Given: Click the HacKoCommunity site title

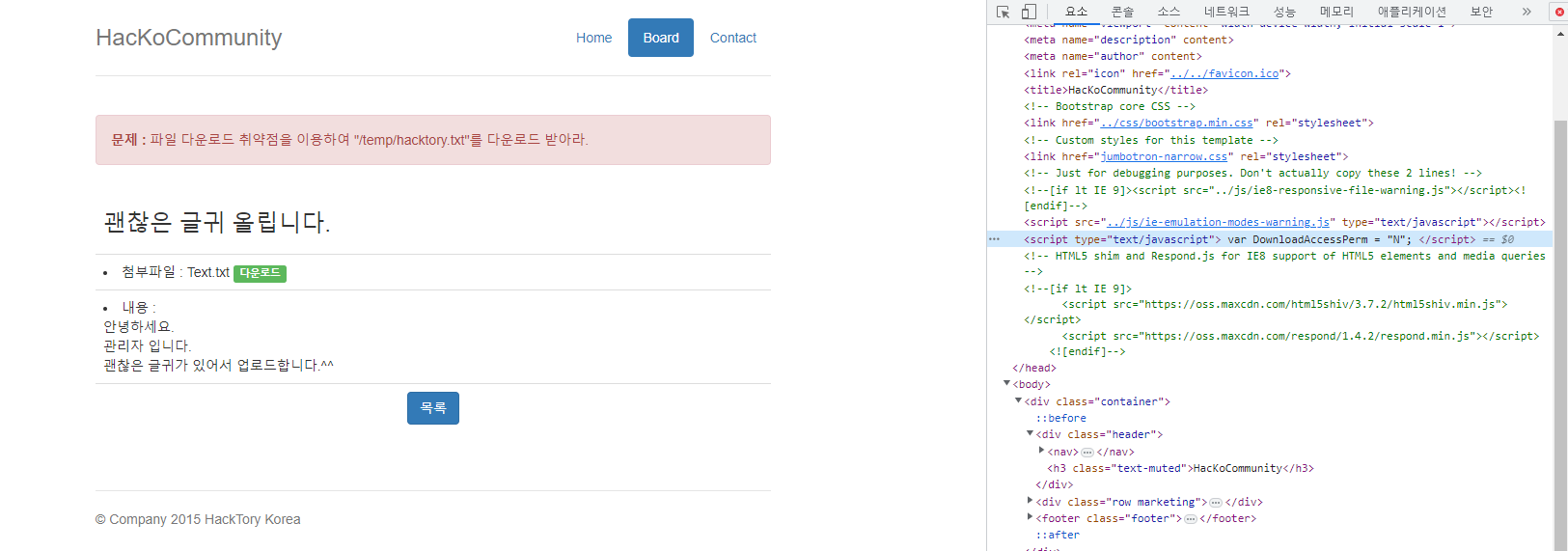Looking at the screenshot, I should (x=189, y=38).
